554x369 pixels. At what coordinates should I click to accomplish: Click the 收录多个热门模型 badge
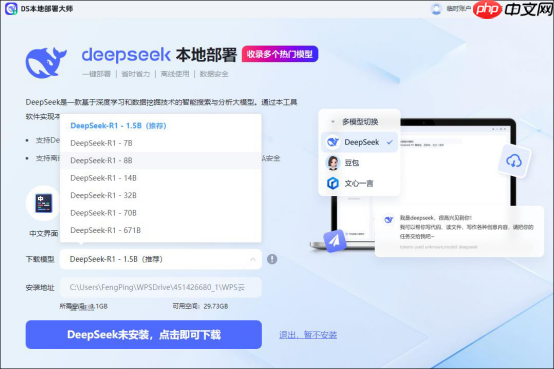pyautogui.click(x=280, y=54)
